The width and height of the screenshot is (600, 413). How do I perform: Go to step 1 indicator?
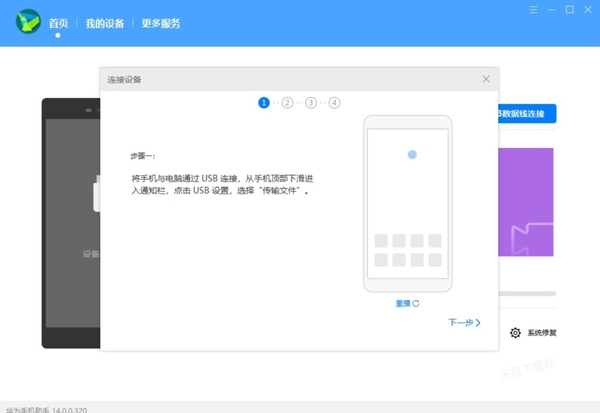[x=263, y=102]
